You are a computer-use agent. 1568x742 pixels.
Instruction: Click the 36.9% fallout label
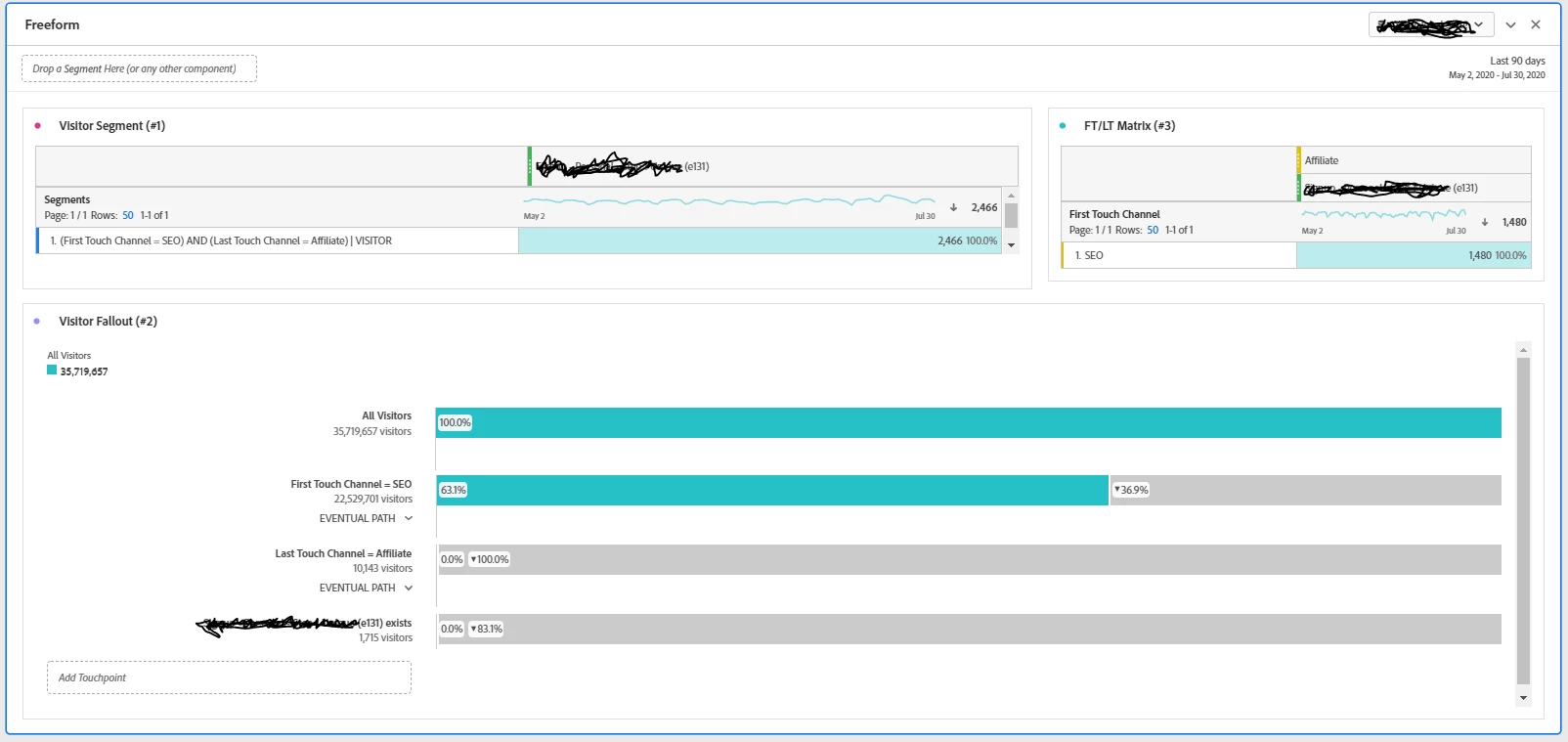click(x=1131, y=490)
